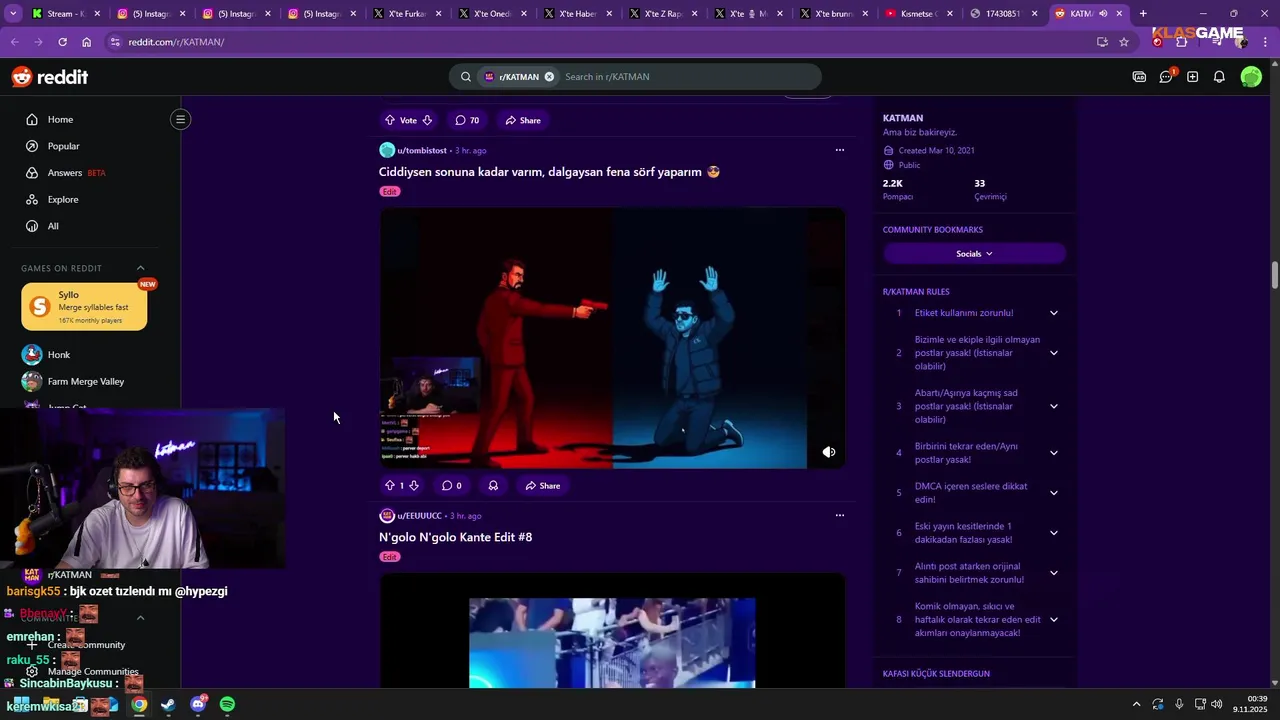Viewport: 1280px width, 720px height.
Task: Open All in the sidebar
Action: [53, 226]
